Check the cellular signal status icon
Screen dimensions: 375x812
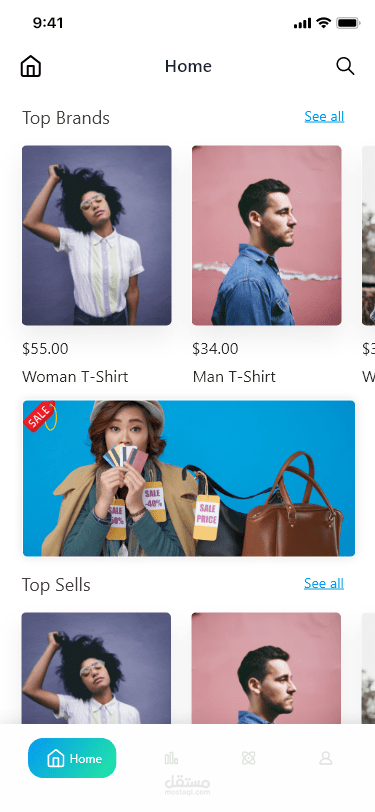point(302,23)
